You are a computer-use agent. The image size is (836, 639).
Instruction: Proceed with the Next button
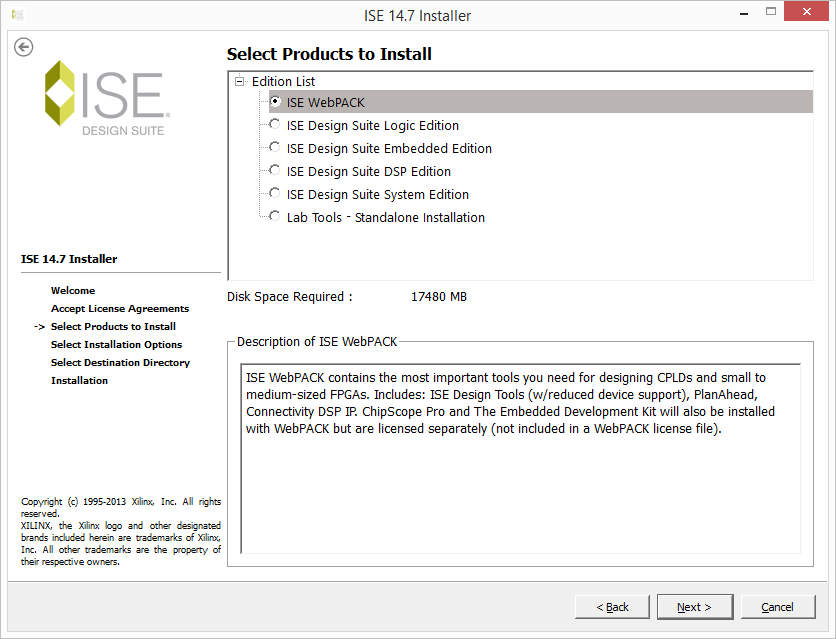pos(695,607)
